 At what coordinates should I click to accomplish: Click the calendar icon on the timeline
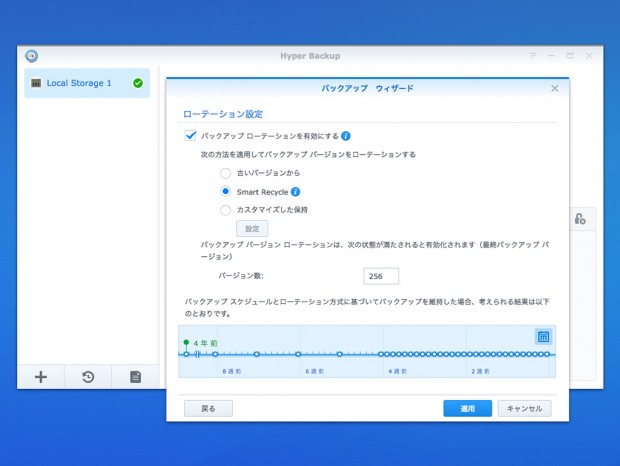tap(543, 336)
